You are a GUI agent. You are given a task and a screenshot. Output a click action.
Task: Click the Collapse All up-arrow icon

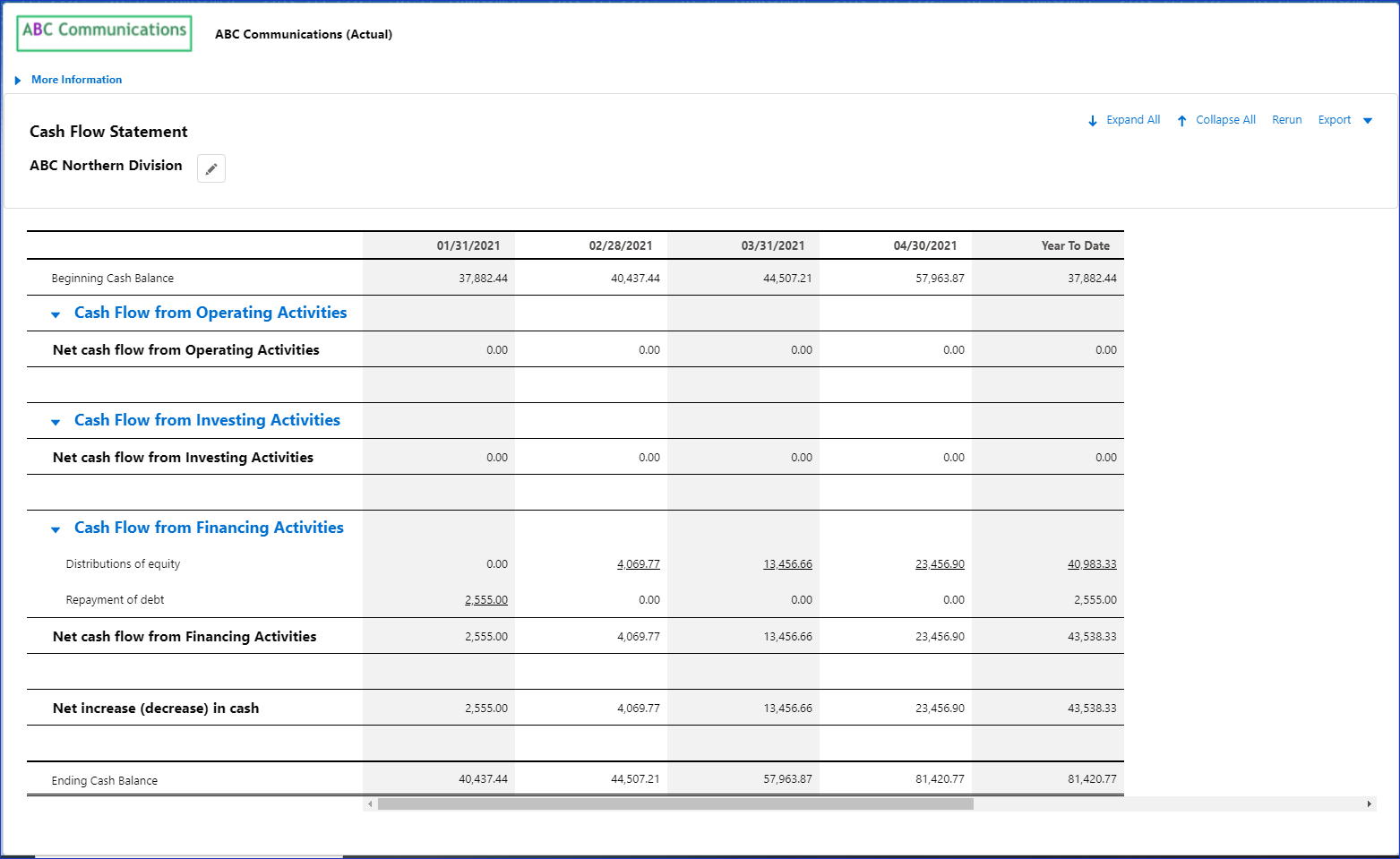tap(1181, 121)
